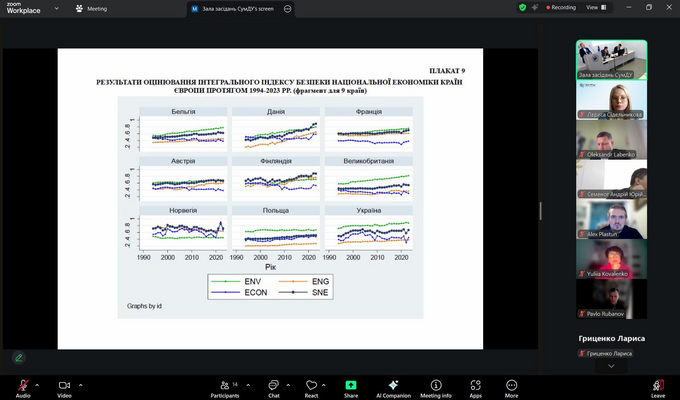Launch AI Companion

point(393,385)
